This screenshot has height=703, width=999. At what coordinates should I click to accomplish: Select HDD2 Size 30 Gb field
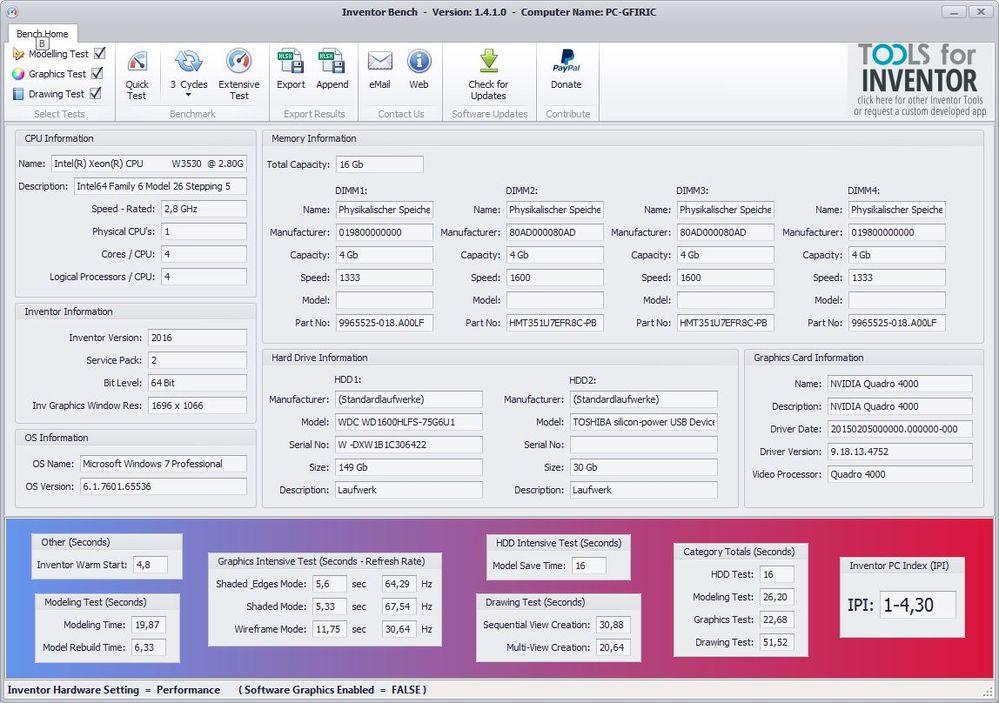tap(643, 467)
